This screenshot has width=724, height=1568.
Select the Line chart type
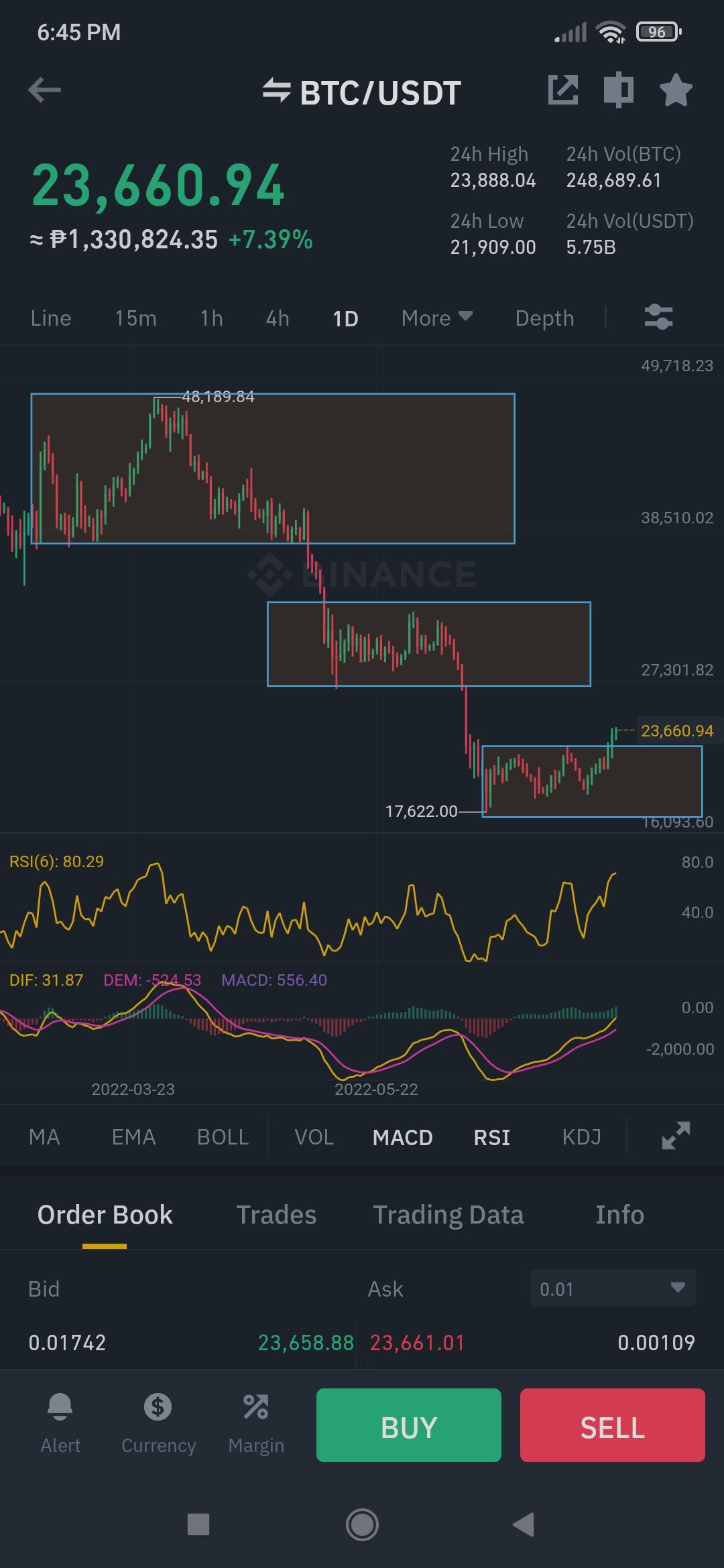pos(51,318)
